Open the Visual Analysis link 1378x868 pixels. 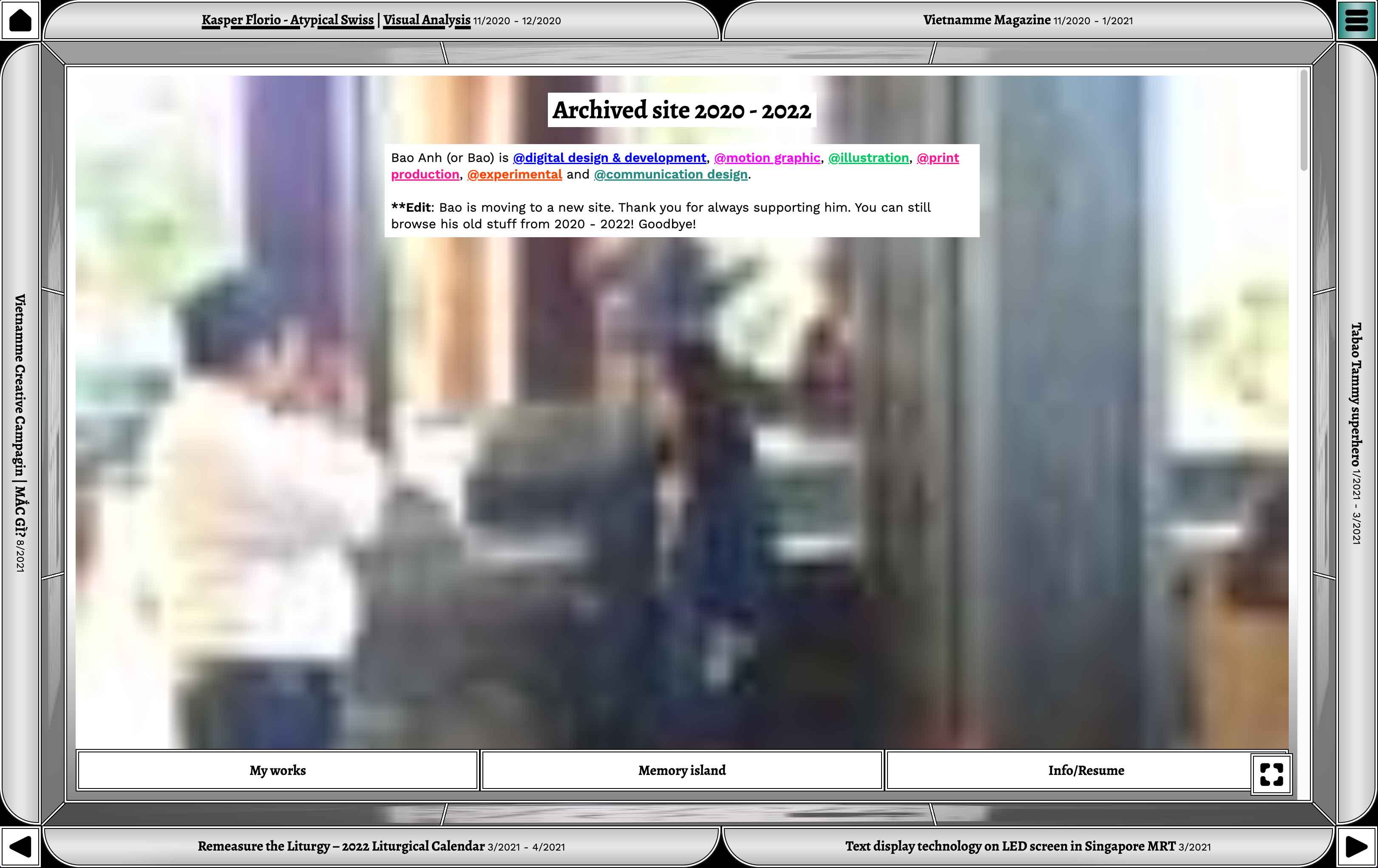(x=426, y=20)
